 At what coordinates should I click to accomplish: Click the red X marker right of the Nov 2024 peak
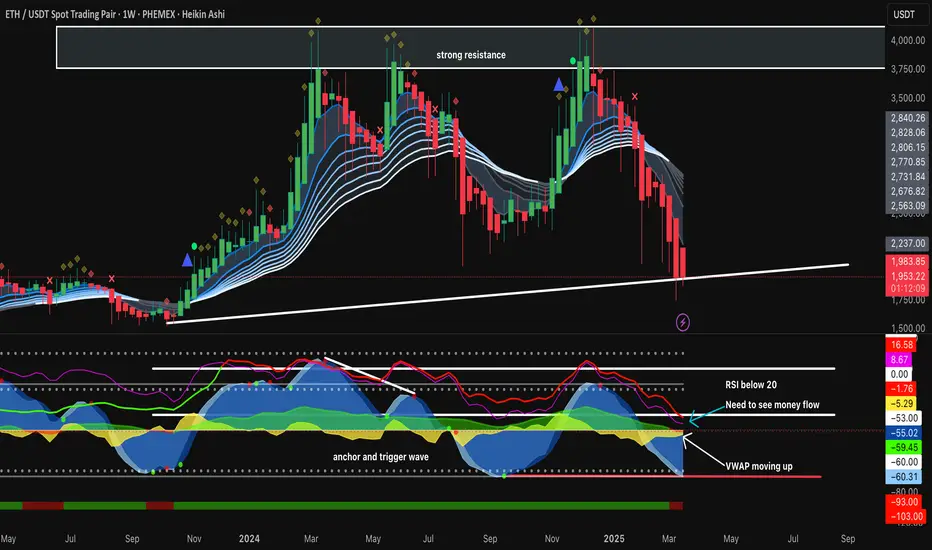click(x=635, y=96)
